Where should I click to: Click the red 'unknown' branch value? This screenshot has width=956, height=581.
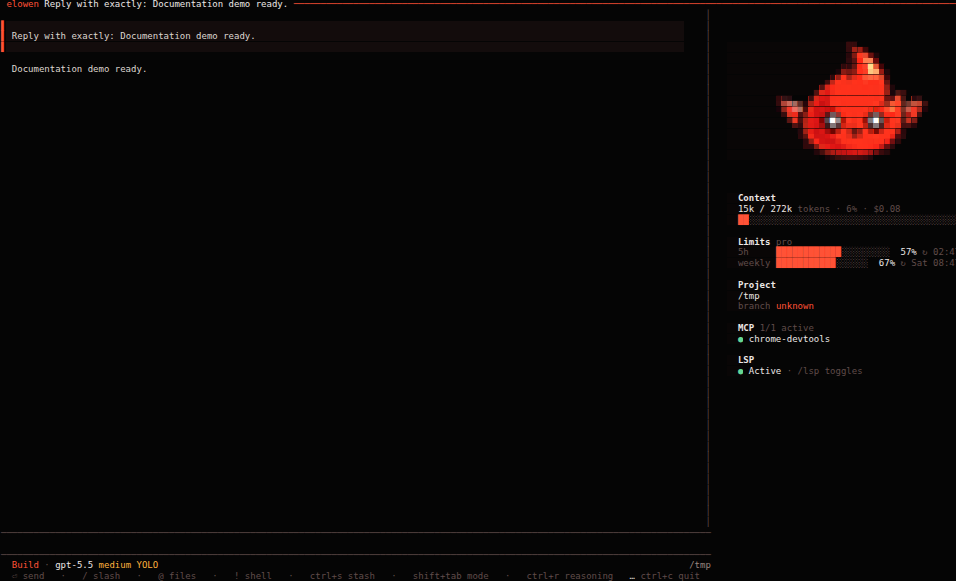pyautogui.click(x=794, y=306)
